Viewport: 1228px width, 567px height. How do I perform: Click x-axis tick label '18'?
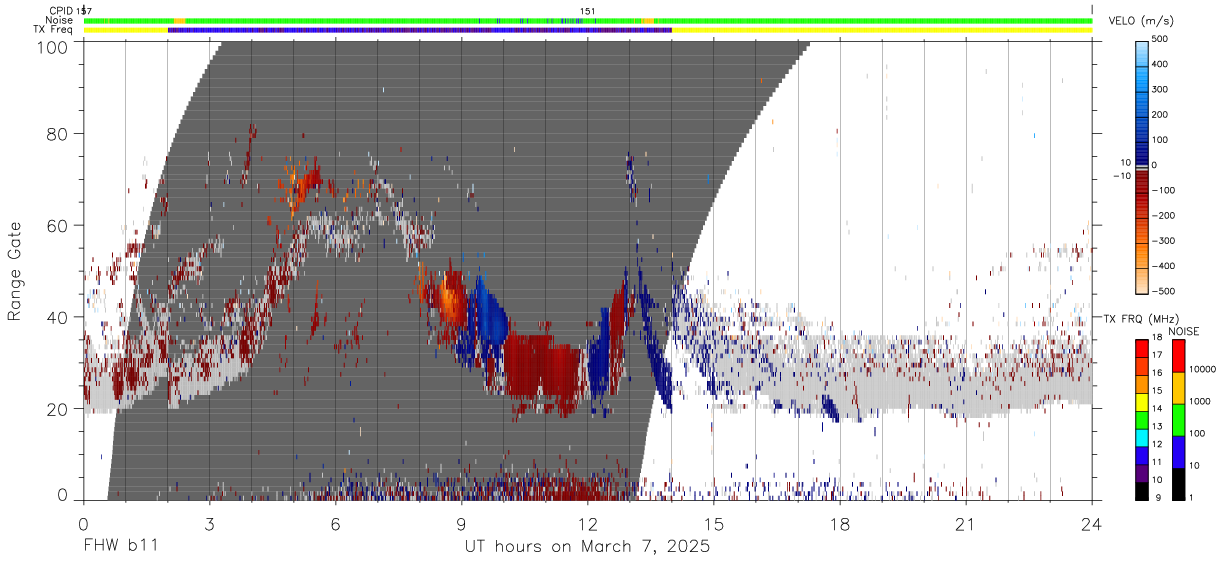839,524
